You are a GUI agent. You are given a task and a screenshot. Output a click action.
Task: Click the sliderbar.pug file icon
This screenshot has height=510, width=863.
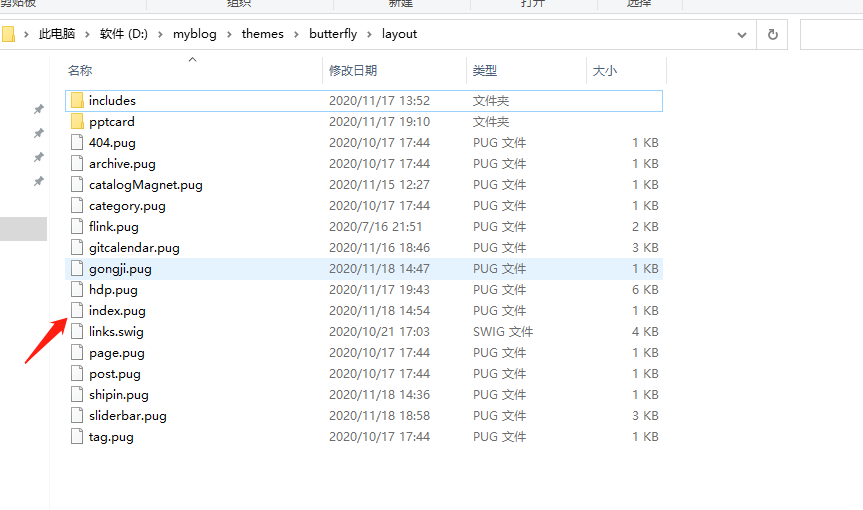coord(77,415)
